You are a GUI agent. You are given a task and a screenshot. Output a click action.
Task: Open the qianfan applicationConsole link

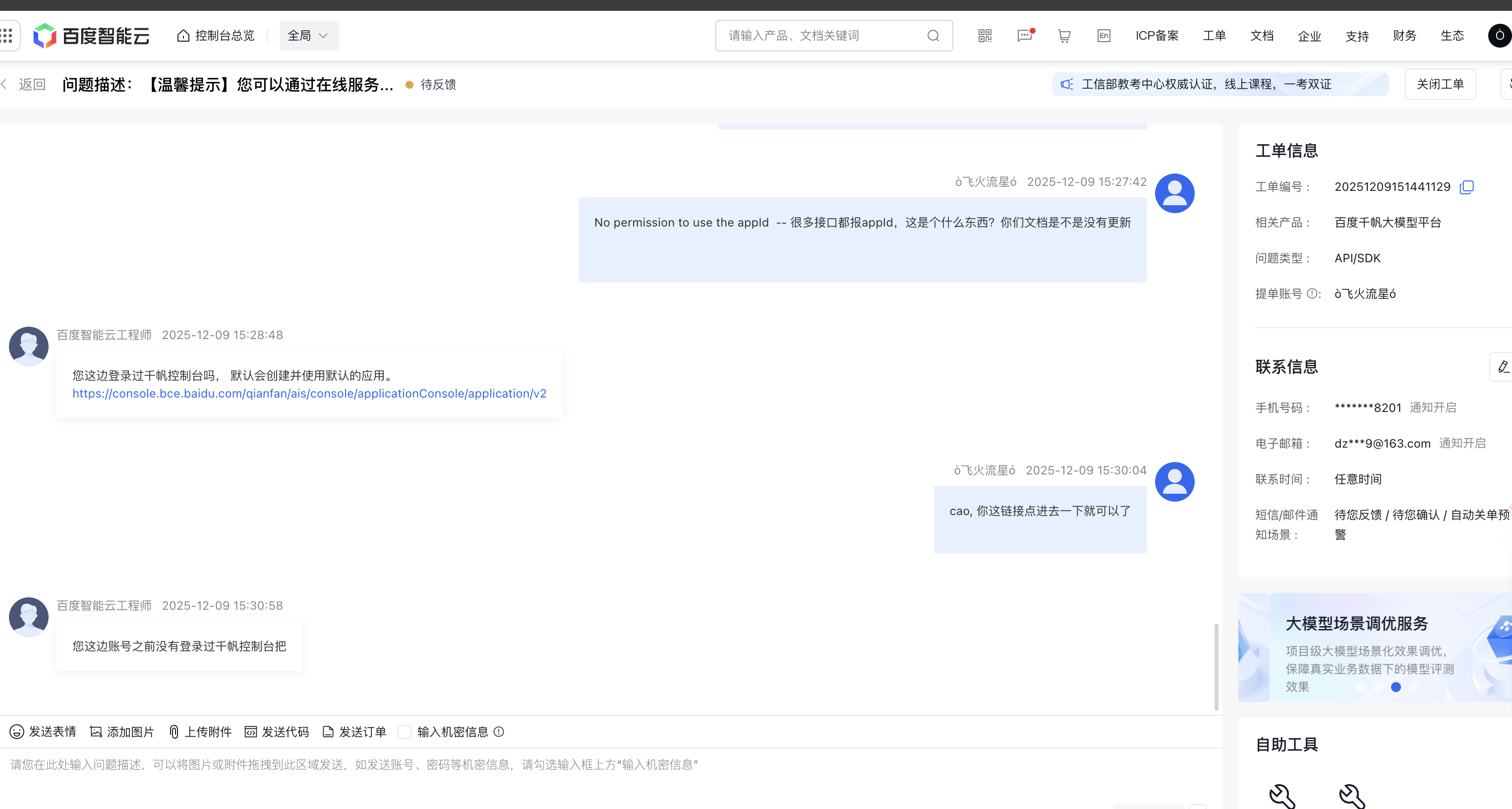tap(309, 393)
